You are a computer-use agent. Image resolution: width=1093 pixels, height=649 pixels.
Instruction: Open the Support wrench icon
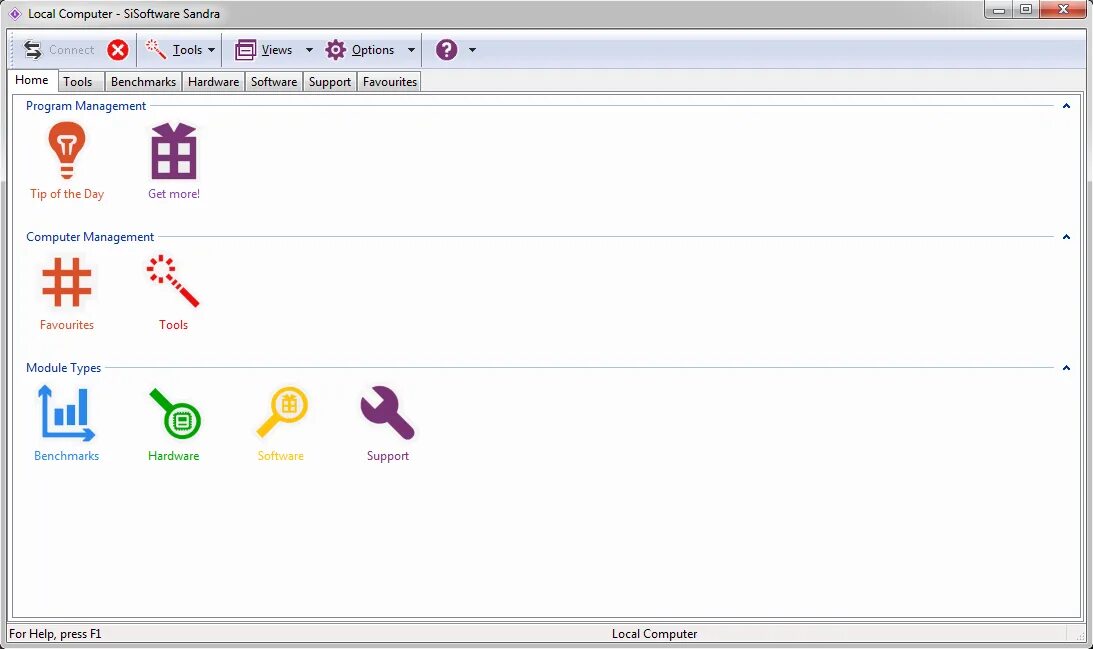click(x=388, y=413)
